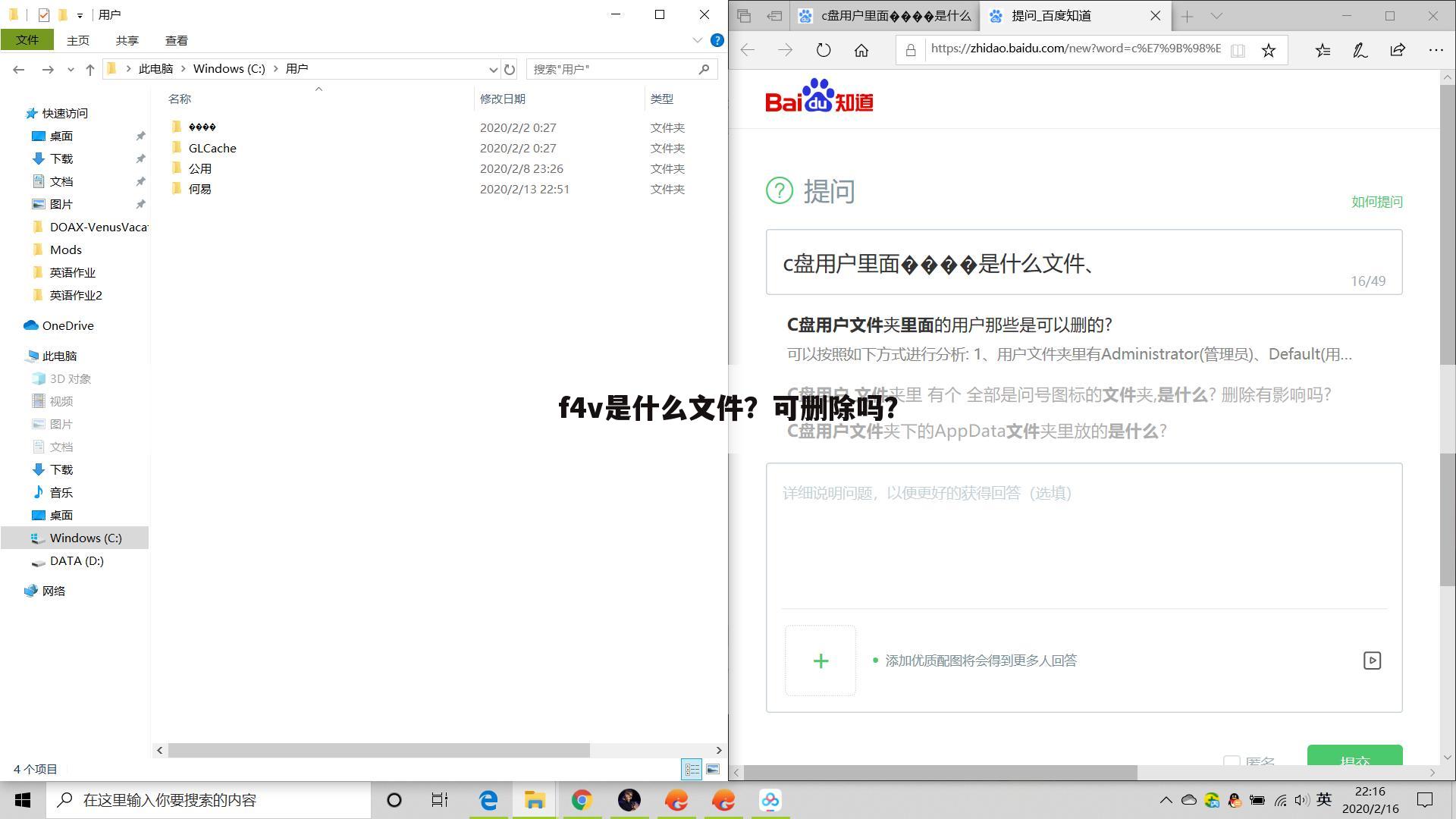This screenshot has height=819, width=1456.
Task: Refresh the Explorer address bar
Action: coord(510,69)
